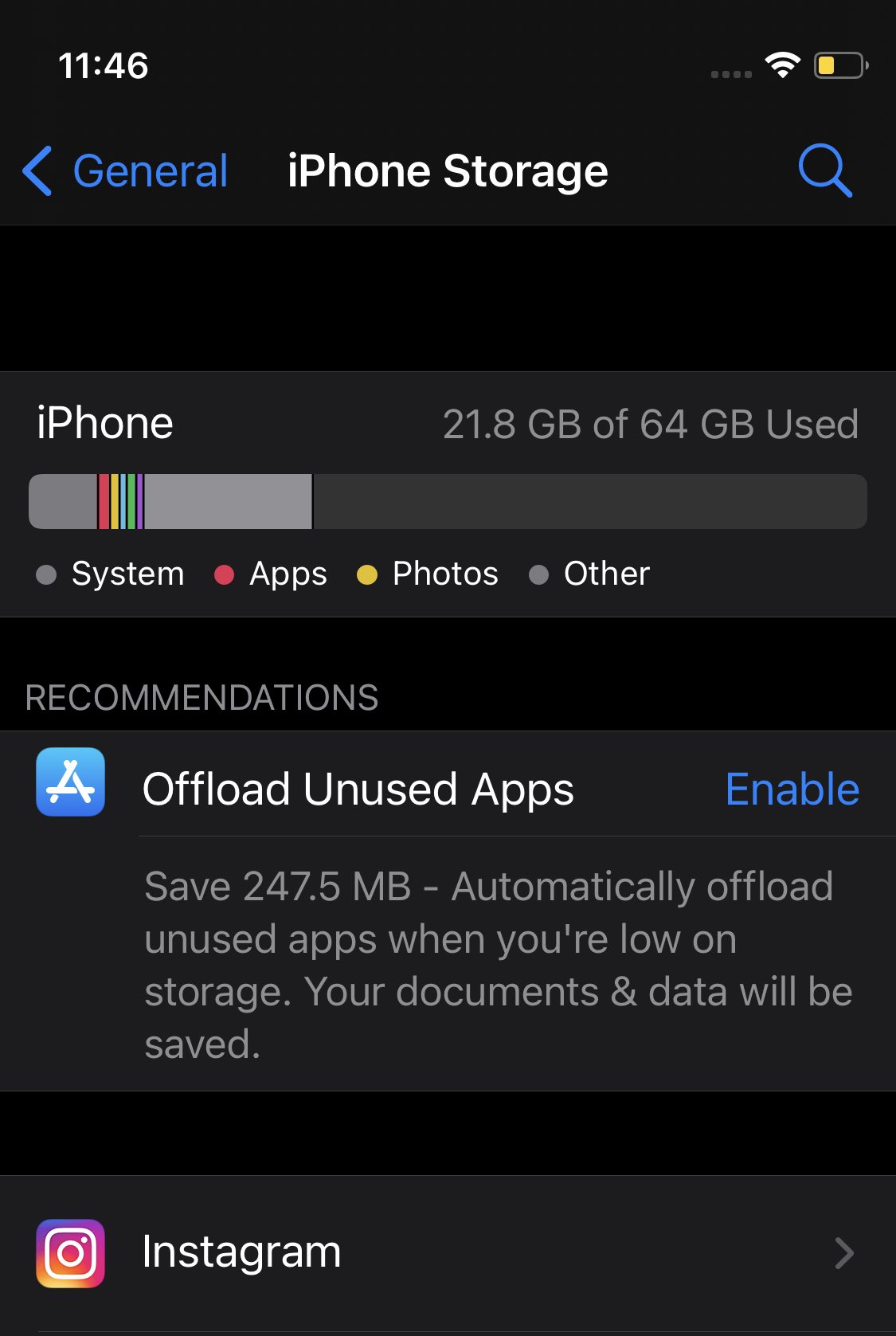Tap the back chevron arrow
Image resolution: width=896 pixels, height=1336 pixels.
point(37,170)
